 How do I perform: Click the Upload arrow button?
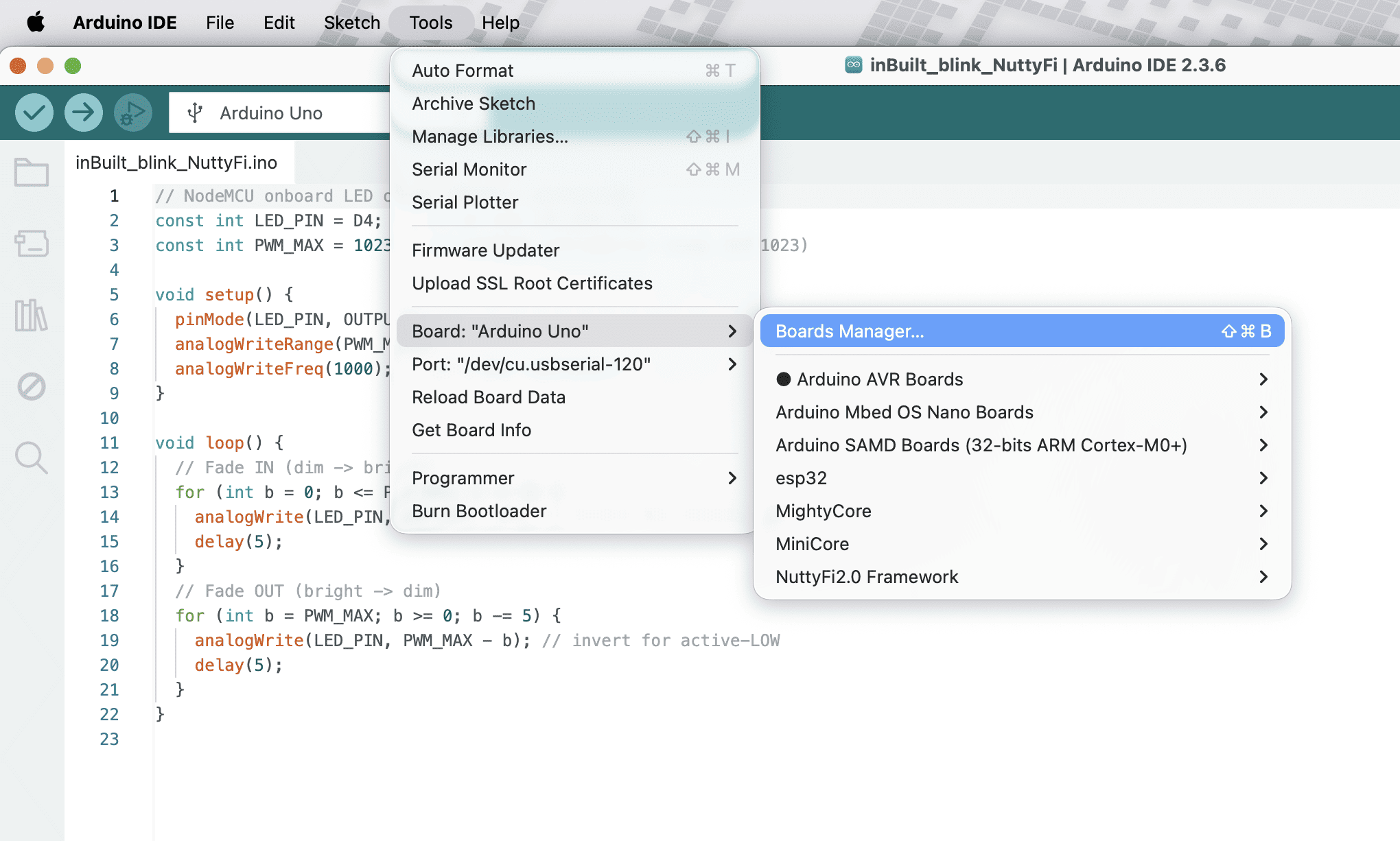coord(84,112)
